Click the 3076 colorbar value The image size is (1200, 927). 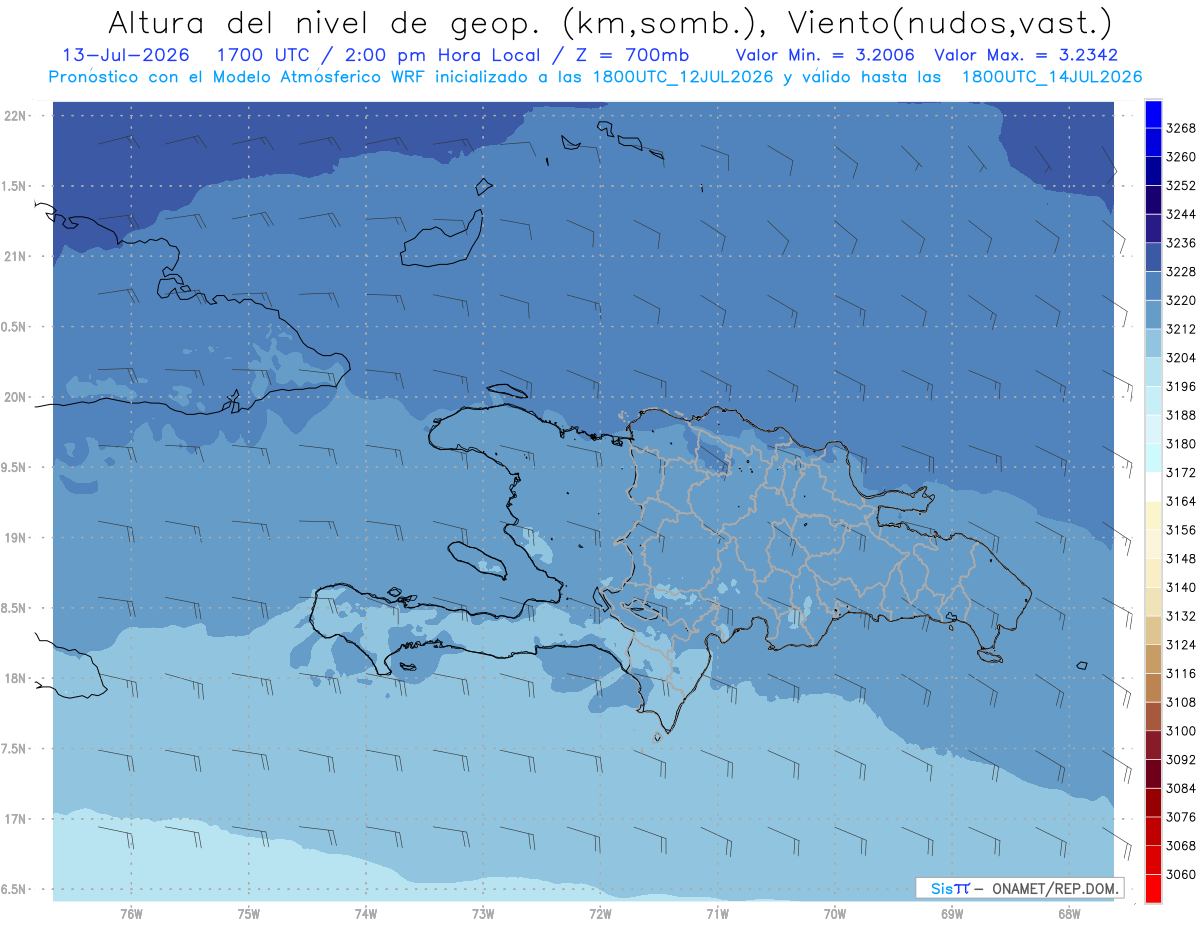coord(1180,817)
